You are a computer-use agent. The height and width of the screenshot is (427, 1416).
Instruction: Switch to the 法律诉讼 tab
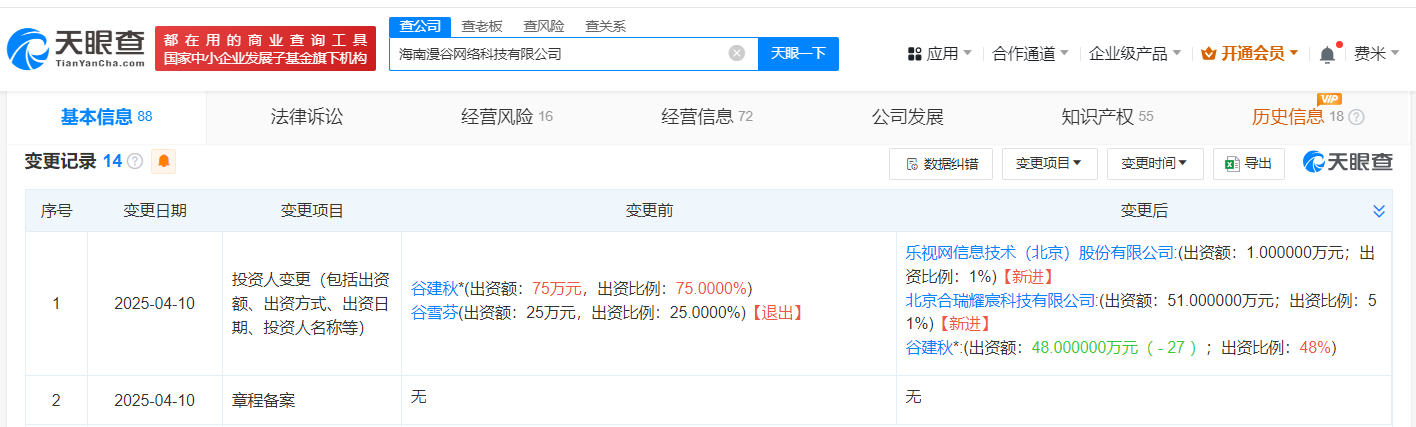click(307, 117)
